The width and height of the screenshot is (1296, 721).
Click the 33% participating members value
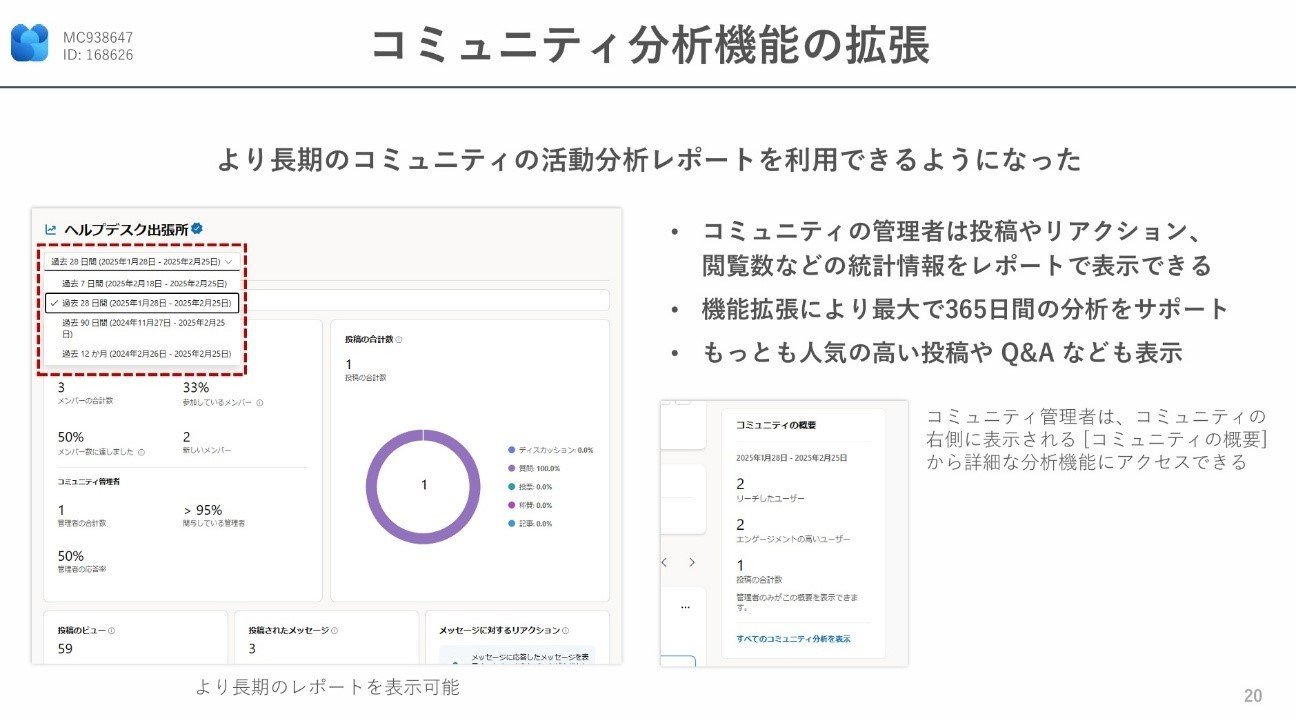(x=196, y=387)
